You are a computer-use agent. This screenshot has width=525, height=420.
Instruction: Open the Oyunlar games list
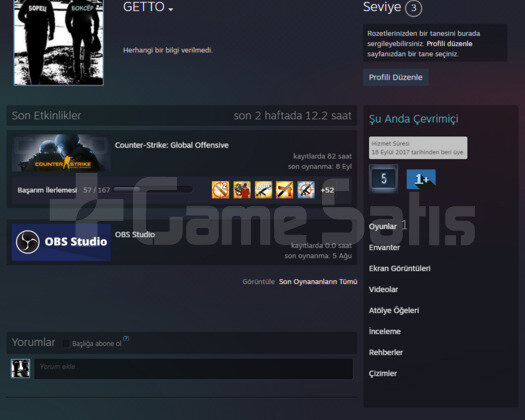(x=382, y=226)
